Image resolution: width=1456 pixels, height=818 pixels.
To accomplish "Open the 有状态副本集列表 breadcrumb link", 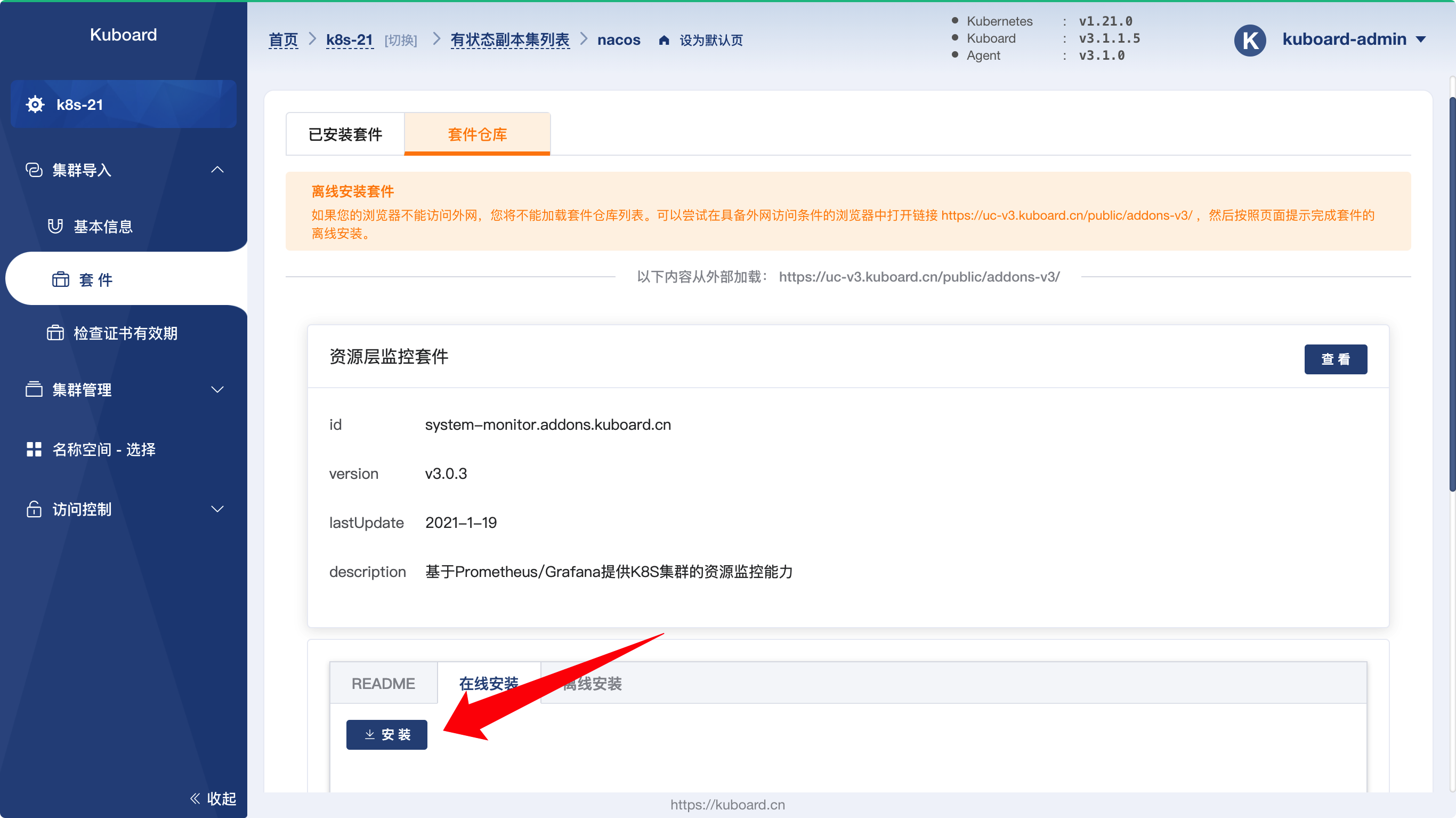I will tap(510, 39).
